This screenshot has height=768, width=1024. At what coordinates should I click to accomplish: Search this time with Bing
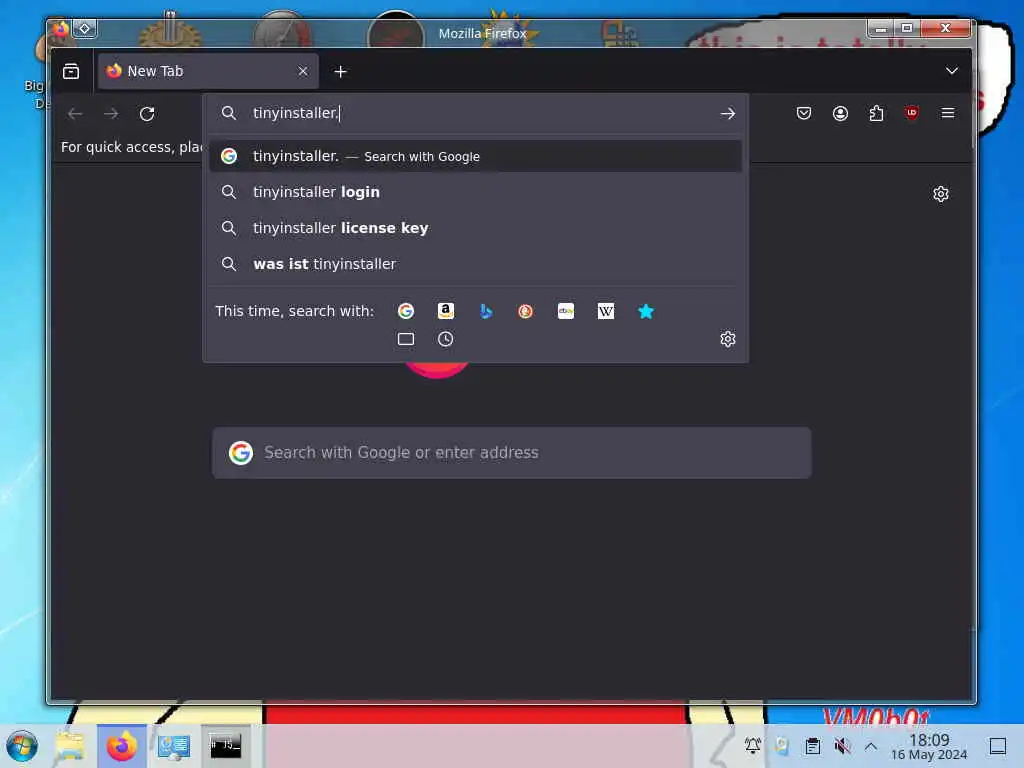(x=486, y=311)
